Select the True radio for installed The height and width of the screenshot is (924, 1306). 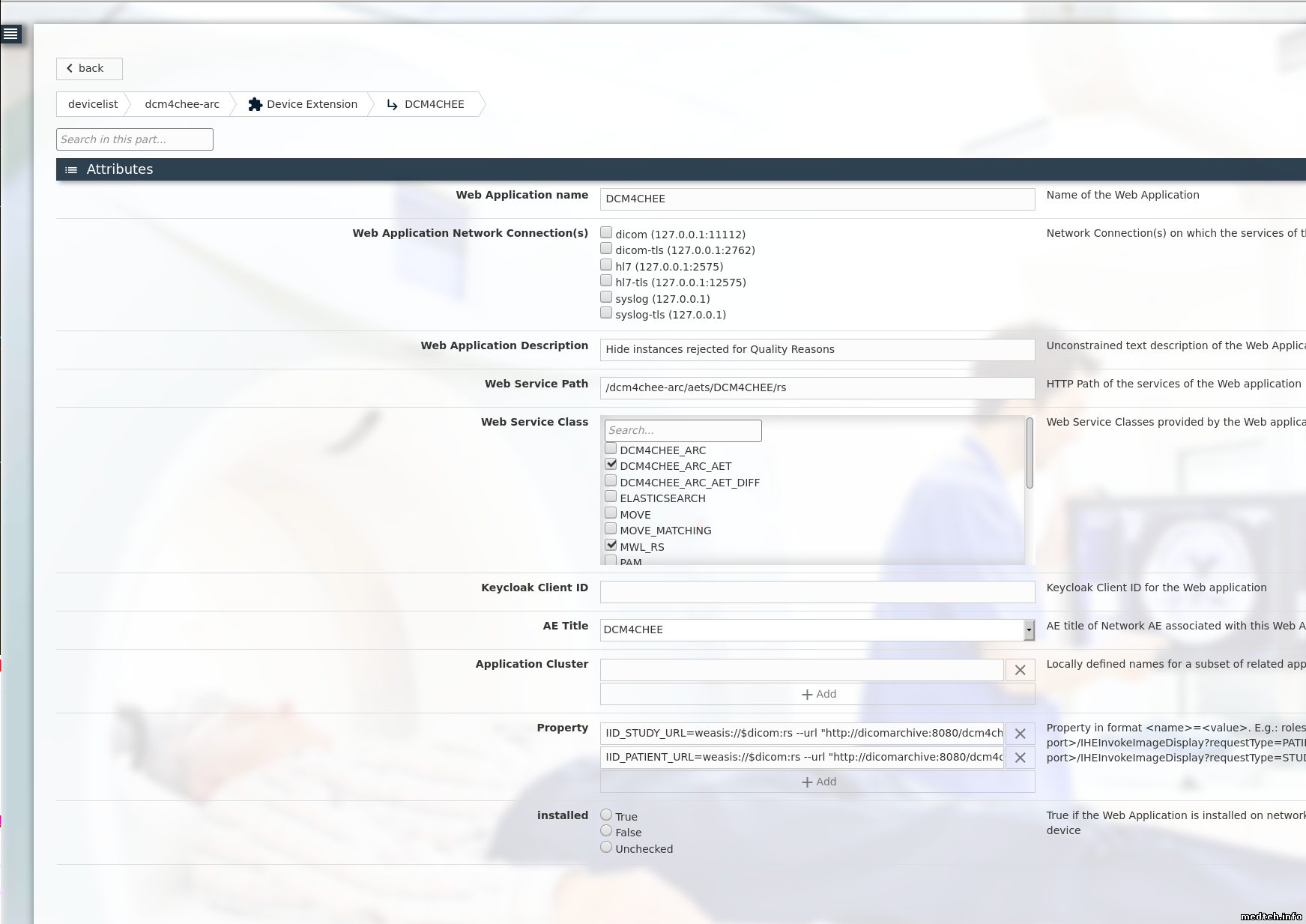pos(606,815)
